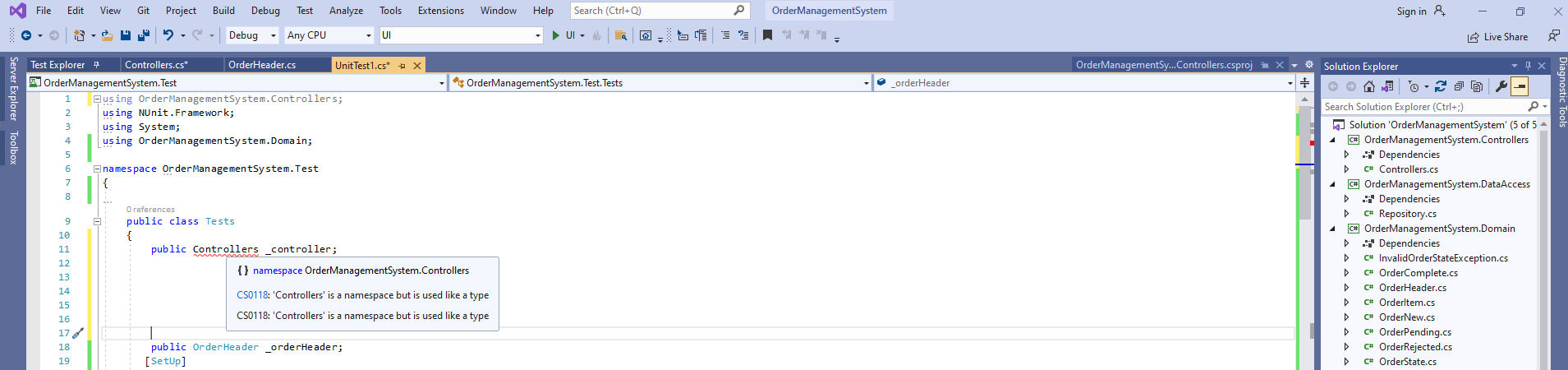Open the Diagnostic Tools side tab

(1561, 92)
